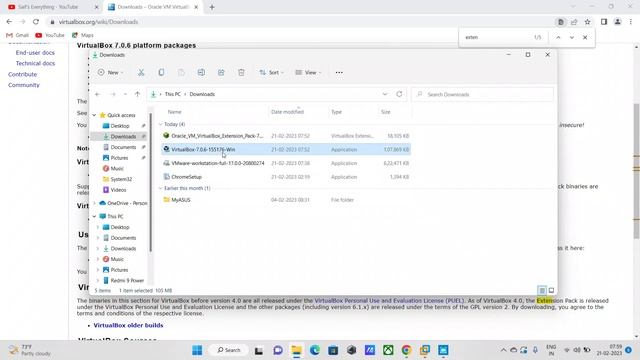
Task: Open Google Chrome from taskbar
Action: pyautogui.click(x=407, y=350)
